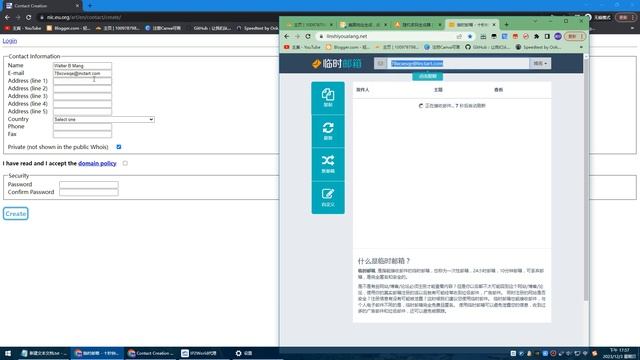The width and height of the screenshot is (640, 360).
Task: Bookmark the page with the star icon
Action: [470, 36]
